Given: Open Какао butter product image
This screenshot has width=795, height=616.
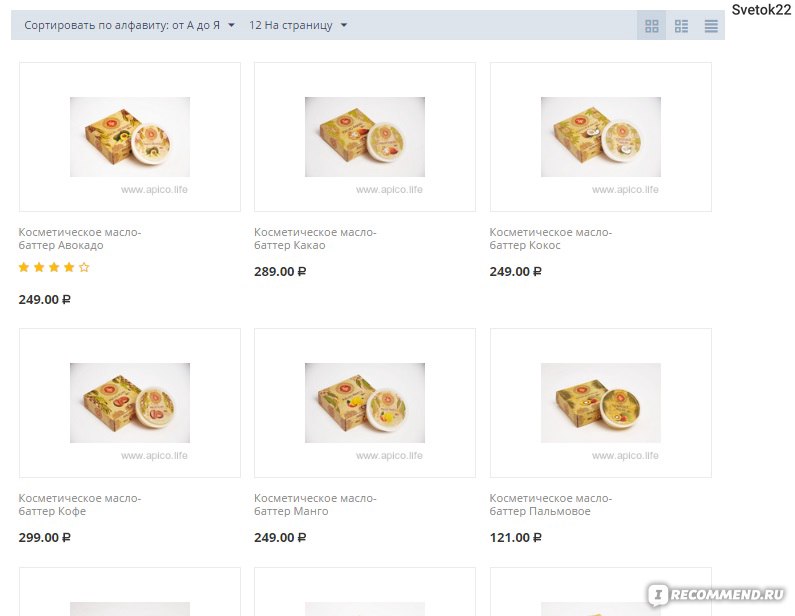Looking at the screenshot, I should tap(365, 137).
